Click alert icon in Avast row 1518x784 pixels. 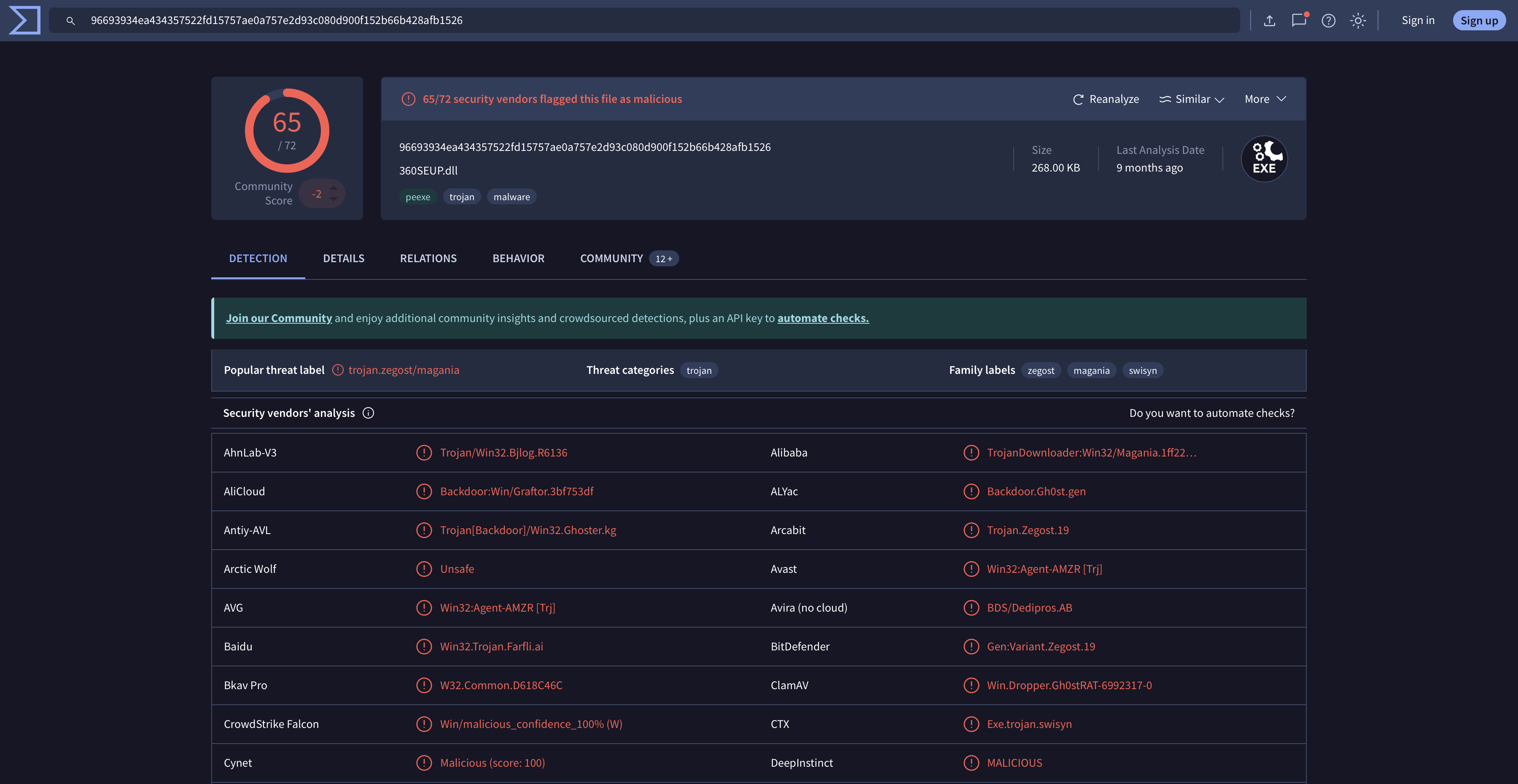coord(971,569)
